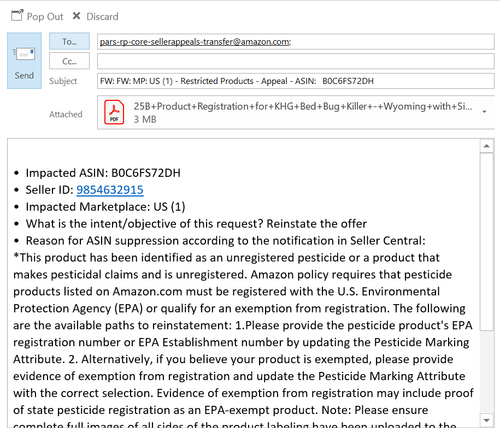Click the Send envelope icon
The image size is (500, 428).
pyautogui.click(x=24, y=53)
